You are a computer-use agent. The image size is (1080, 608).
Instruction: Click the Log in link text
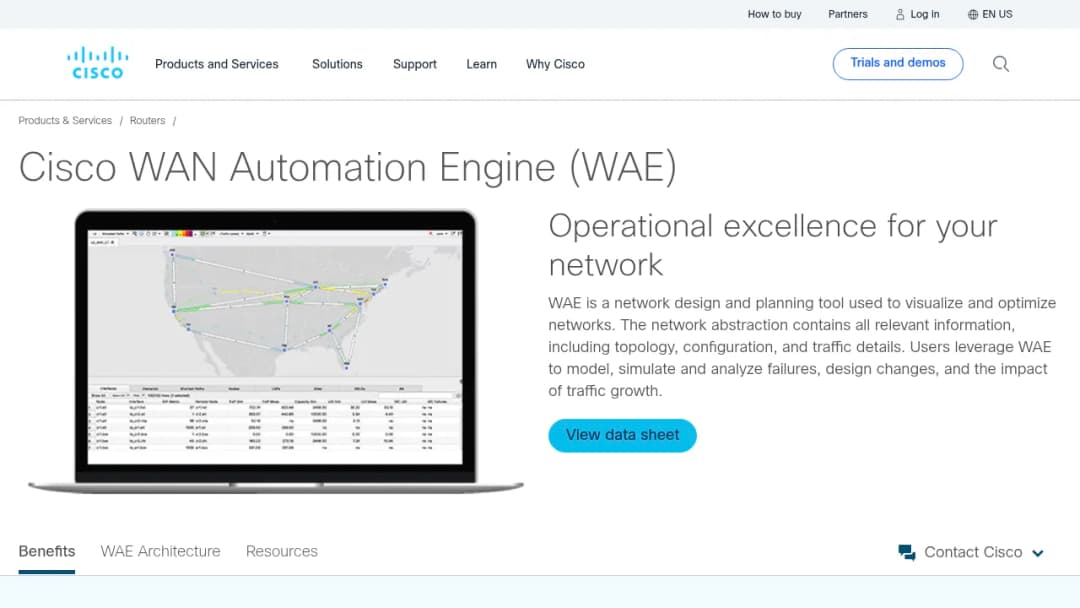(x=924, y=14)
